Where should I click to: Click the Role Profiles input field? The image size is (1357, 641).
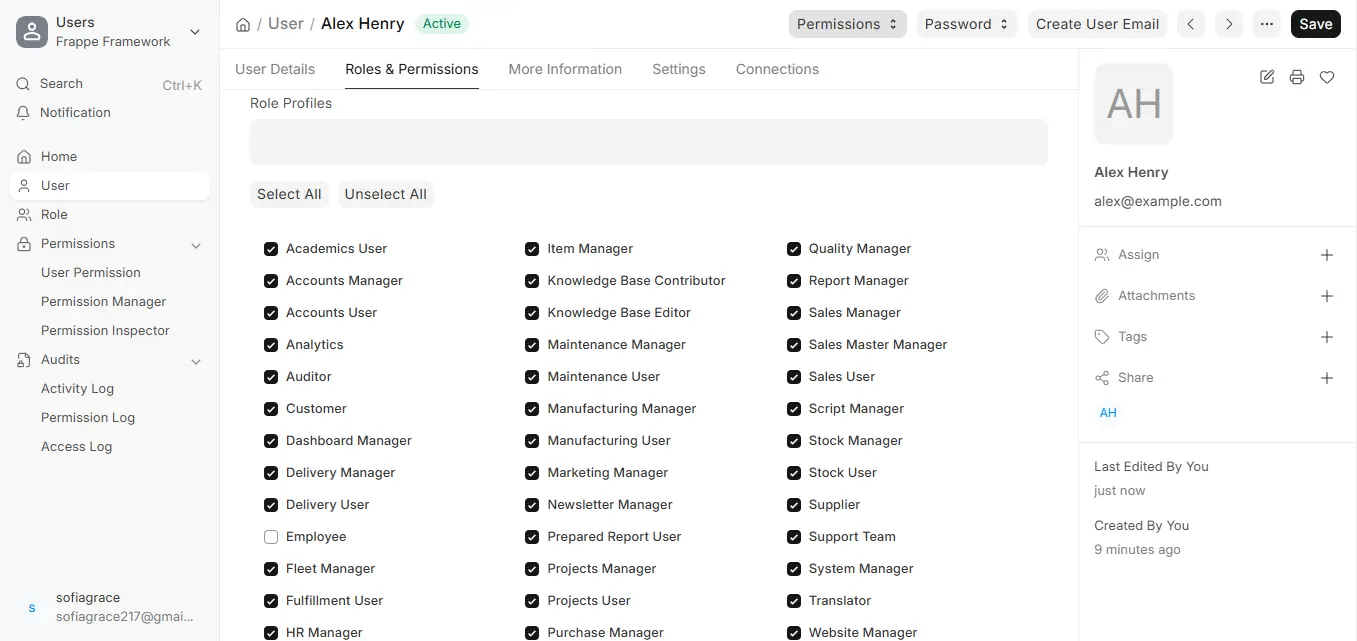pos(649,142)
